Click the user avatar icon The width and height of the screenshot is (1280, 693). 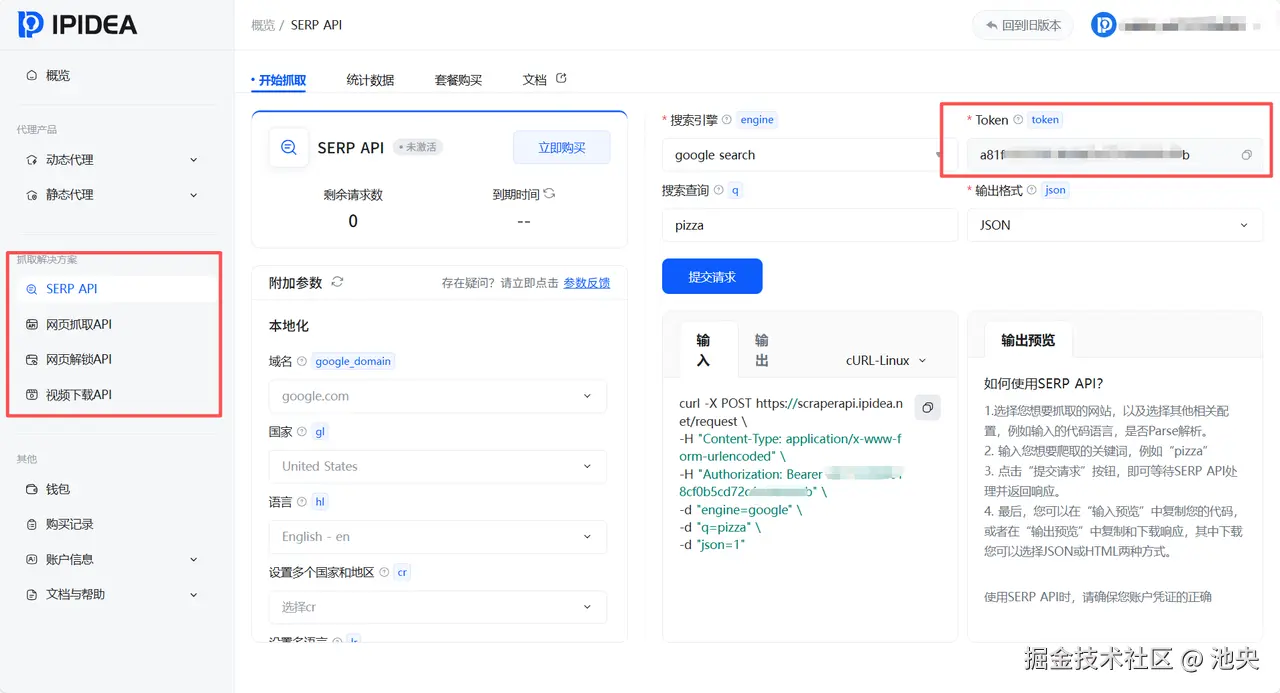(1104, 25)
